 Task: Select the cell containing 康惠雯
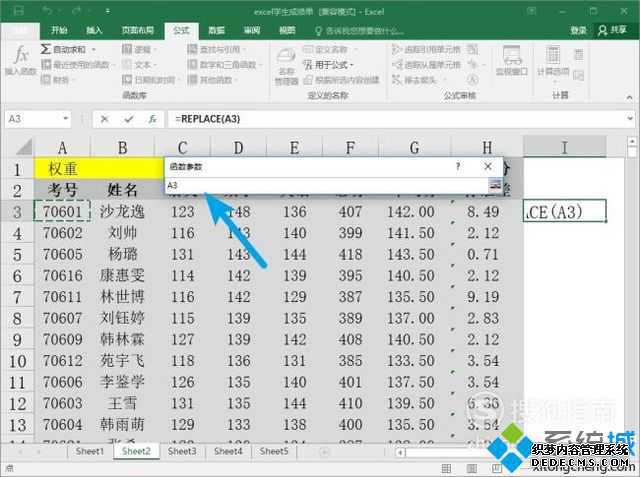click(x=122, y=275)
